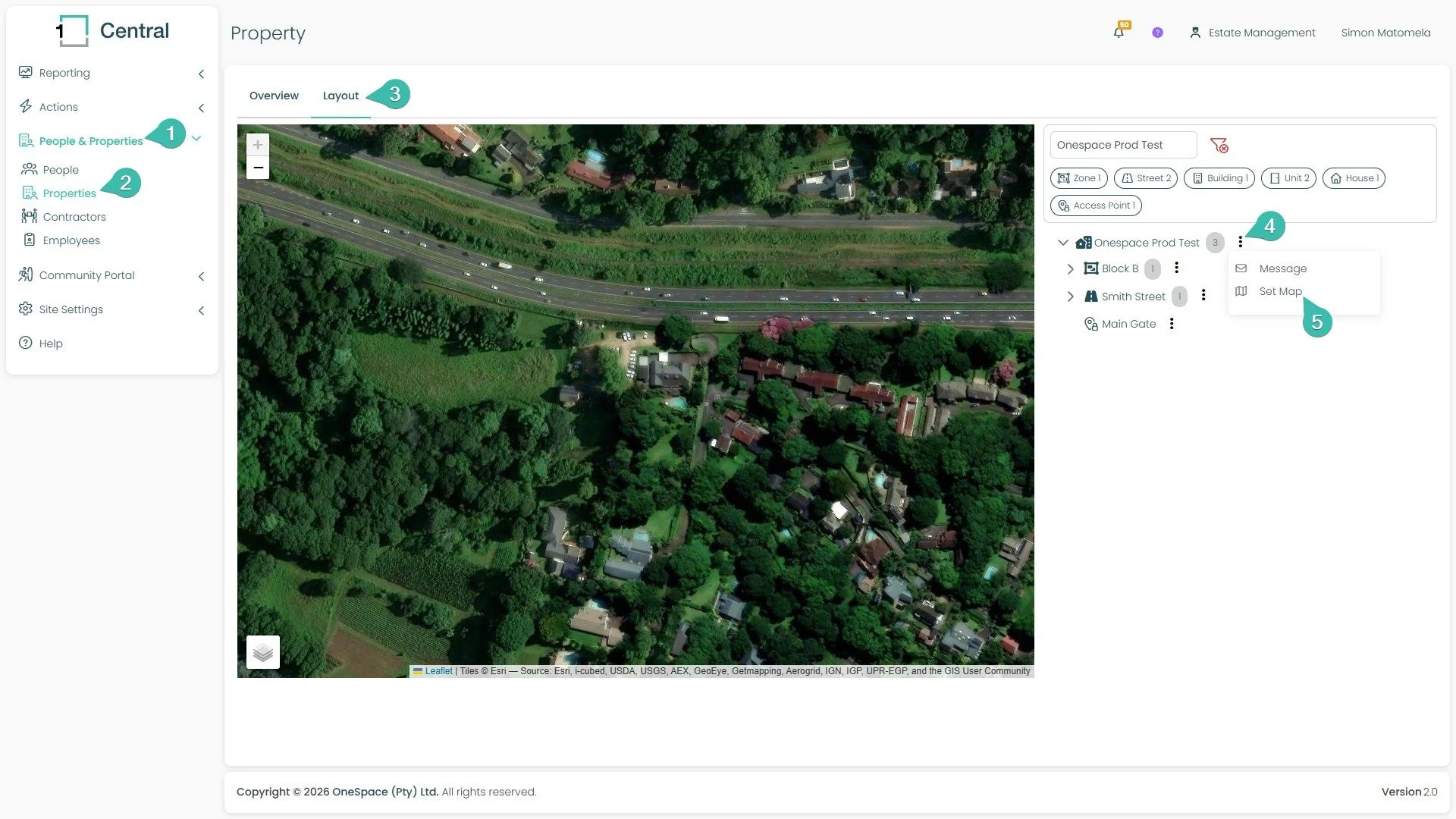Click the purple help circle icon
Viewport: 1456px width, 819px height.
coord(1157,33)
